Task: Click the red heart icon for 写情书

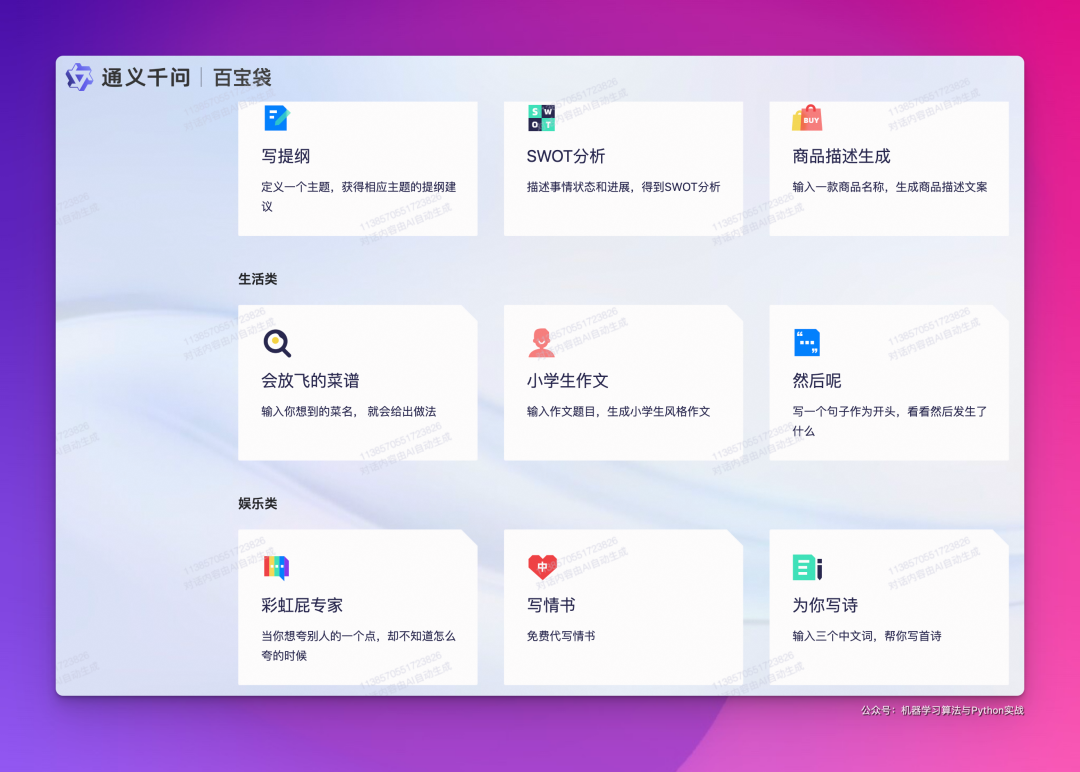Action: (x=542, y=567)
